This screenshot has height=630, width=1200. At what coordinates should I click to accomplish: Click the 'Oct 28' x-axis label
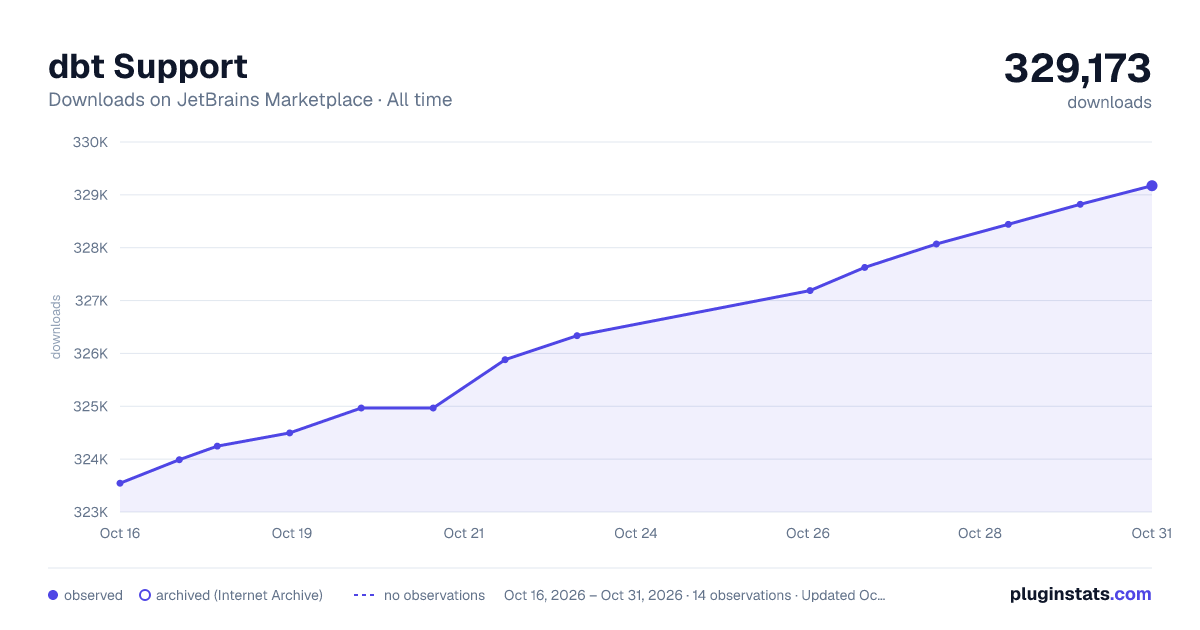980,533
